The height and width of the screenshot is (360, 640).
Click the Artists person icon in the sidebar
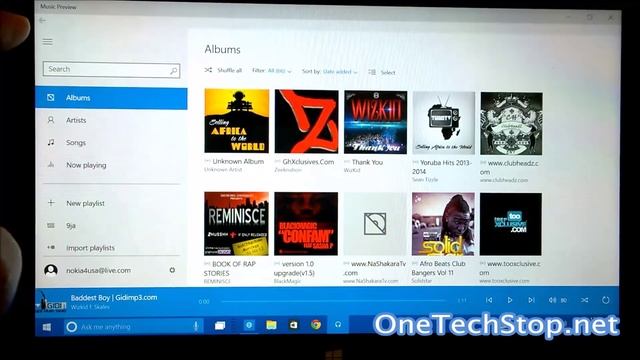[x=51, y=120]
